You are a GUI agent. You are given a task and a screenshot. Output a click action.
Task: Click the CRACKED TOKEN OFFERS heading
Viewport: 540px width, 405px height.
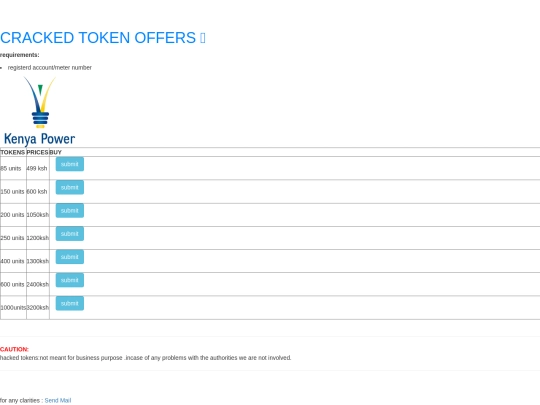click(98, 38)
